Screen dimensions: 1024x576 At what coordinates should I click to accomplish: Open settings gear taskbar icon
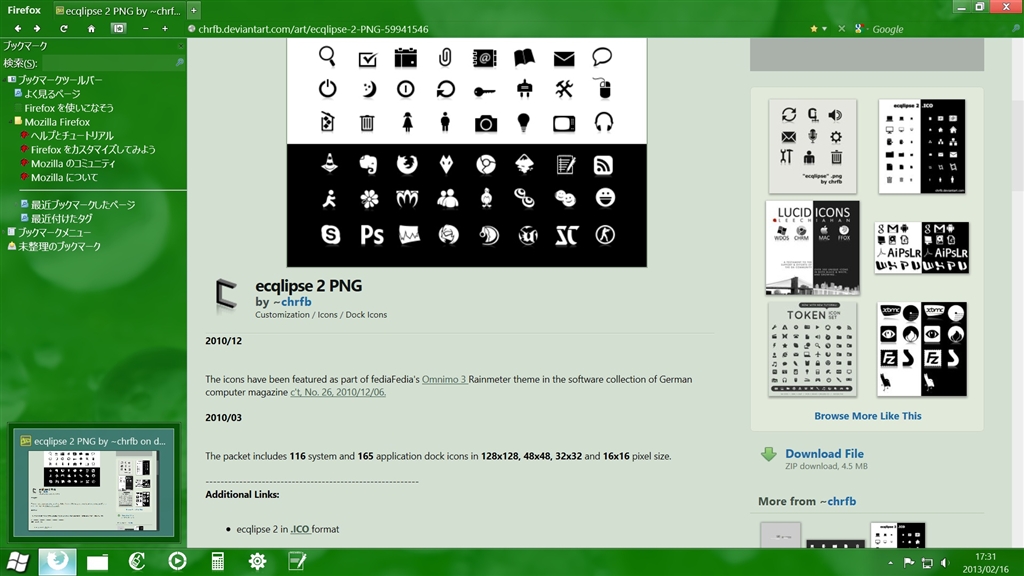click(x=257, y=562)
